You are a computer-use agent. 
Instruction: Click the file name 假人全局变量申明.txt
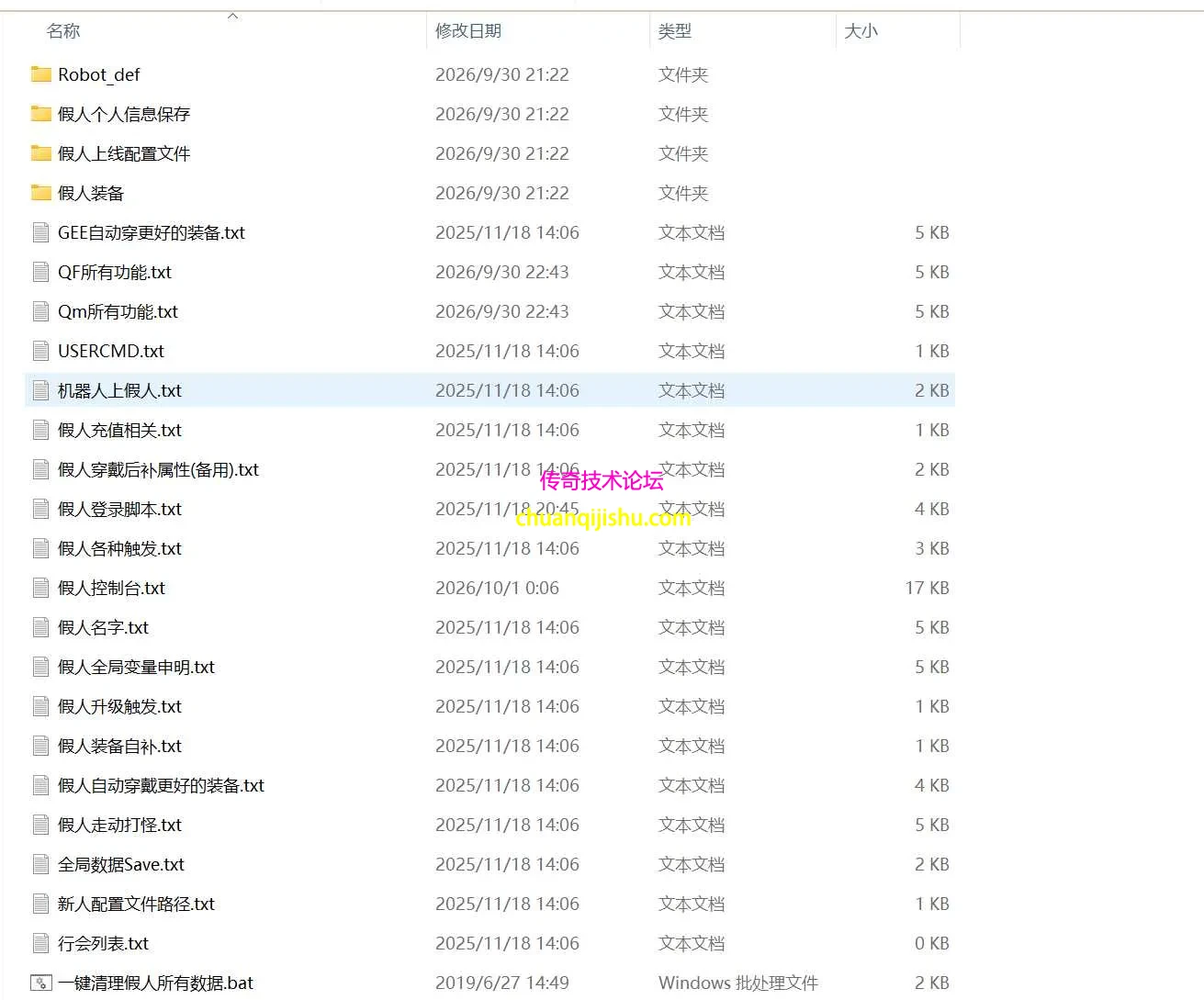(136, 667)
